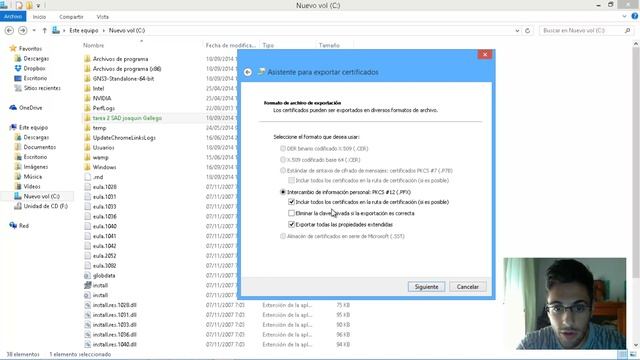Screen dimensions: 640x360
Task: Go up one folder level arrow
Action: coord(44,31)
